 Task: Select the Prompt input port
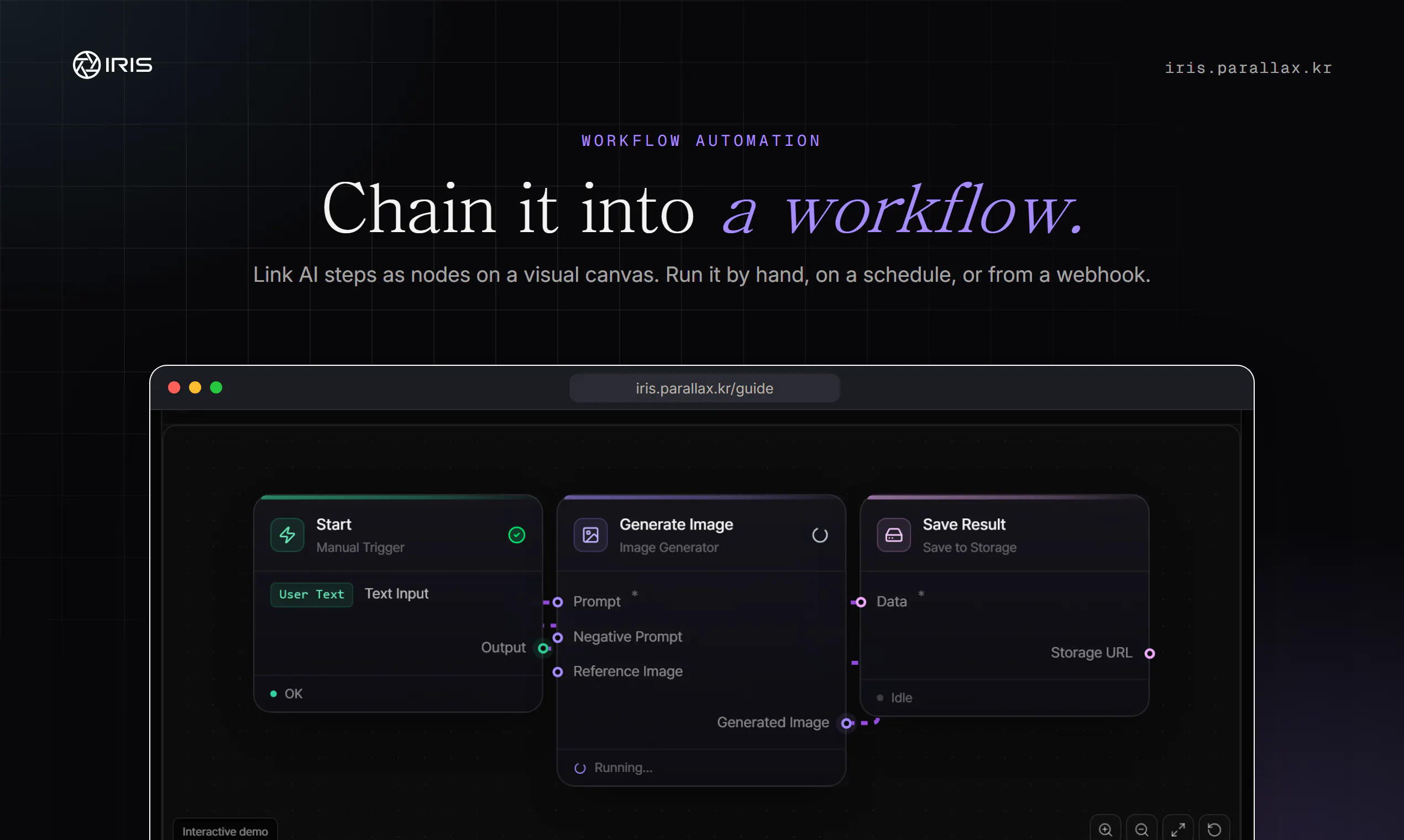point(558,602)
